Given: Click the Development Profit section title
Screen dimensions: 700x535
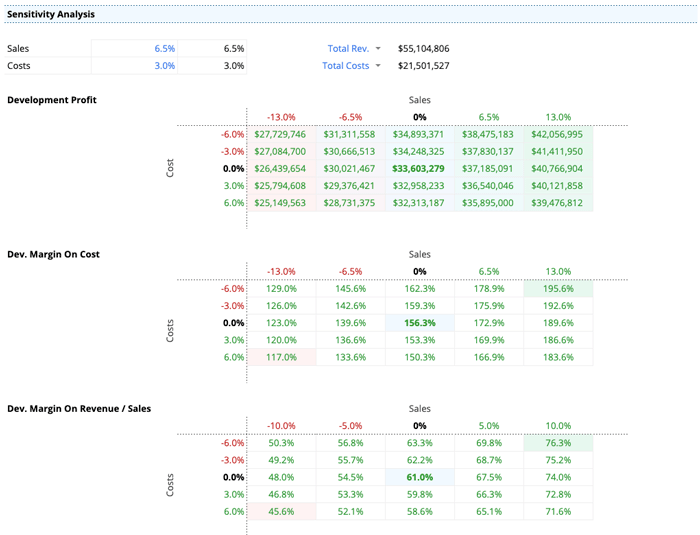Looking at the screenshot, I should (52, 100).
